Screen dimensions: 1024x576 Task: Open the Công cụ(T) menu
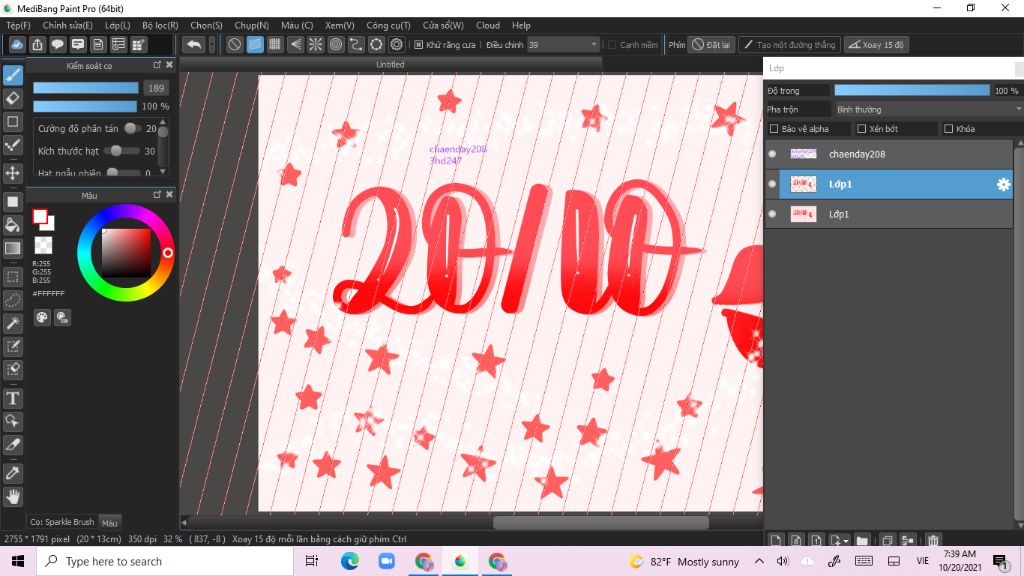[388, 25]
